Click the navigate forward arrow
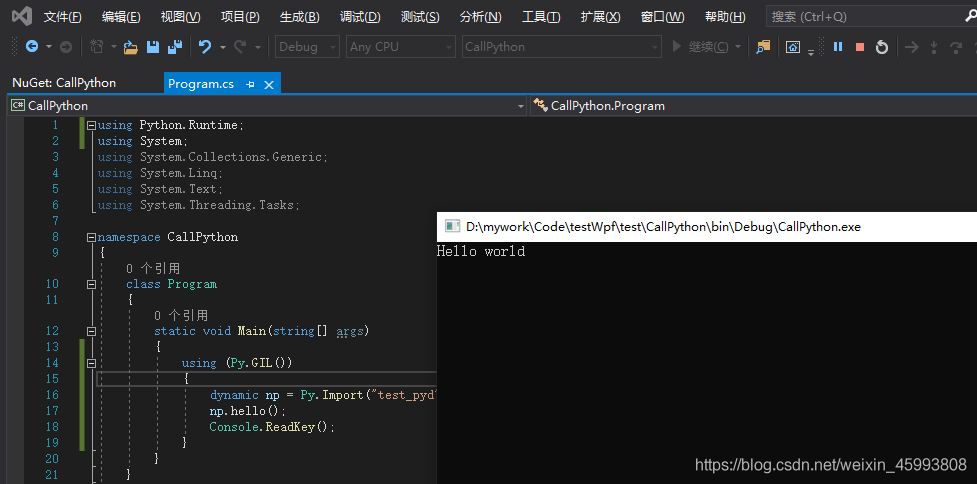The width and height of the screenshot is (977, 484). coord(65,47)
